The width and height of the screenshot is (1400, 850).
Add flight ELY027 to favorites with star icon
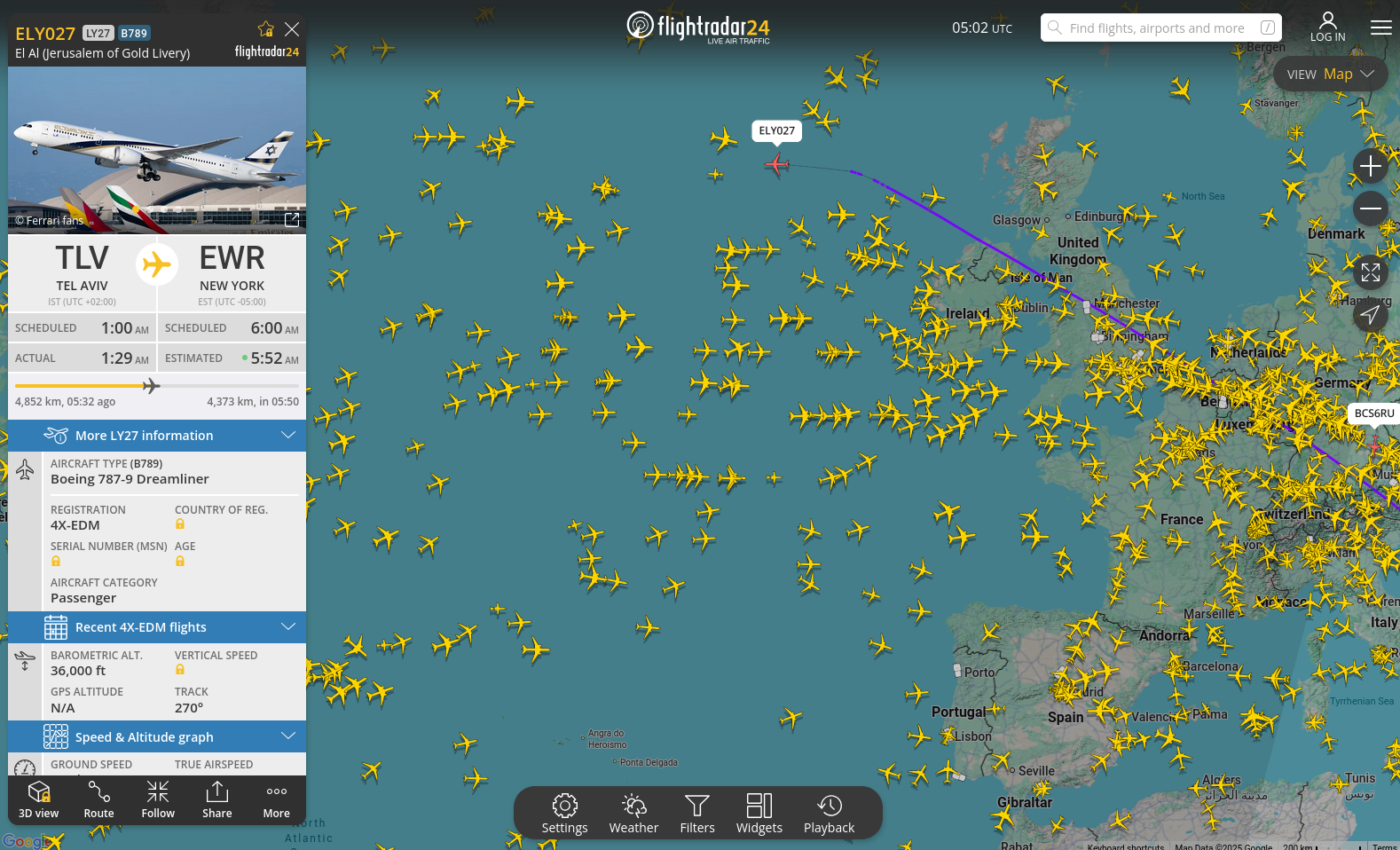pyautogui.click(x=265, y=29)
